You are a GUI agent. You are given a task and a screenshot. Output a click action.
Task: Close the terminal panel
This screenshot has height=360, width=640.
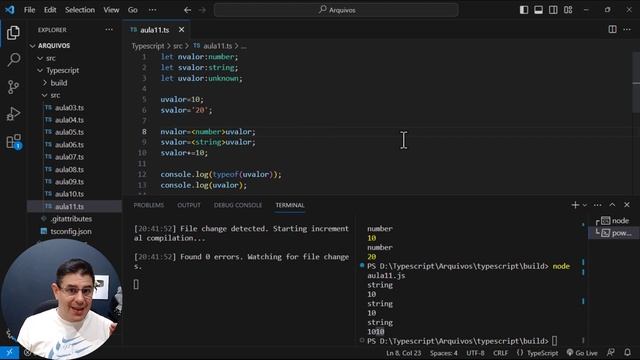point(627,205)
